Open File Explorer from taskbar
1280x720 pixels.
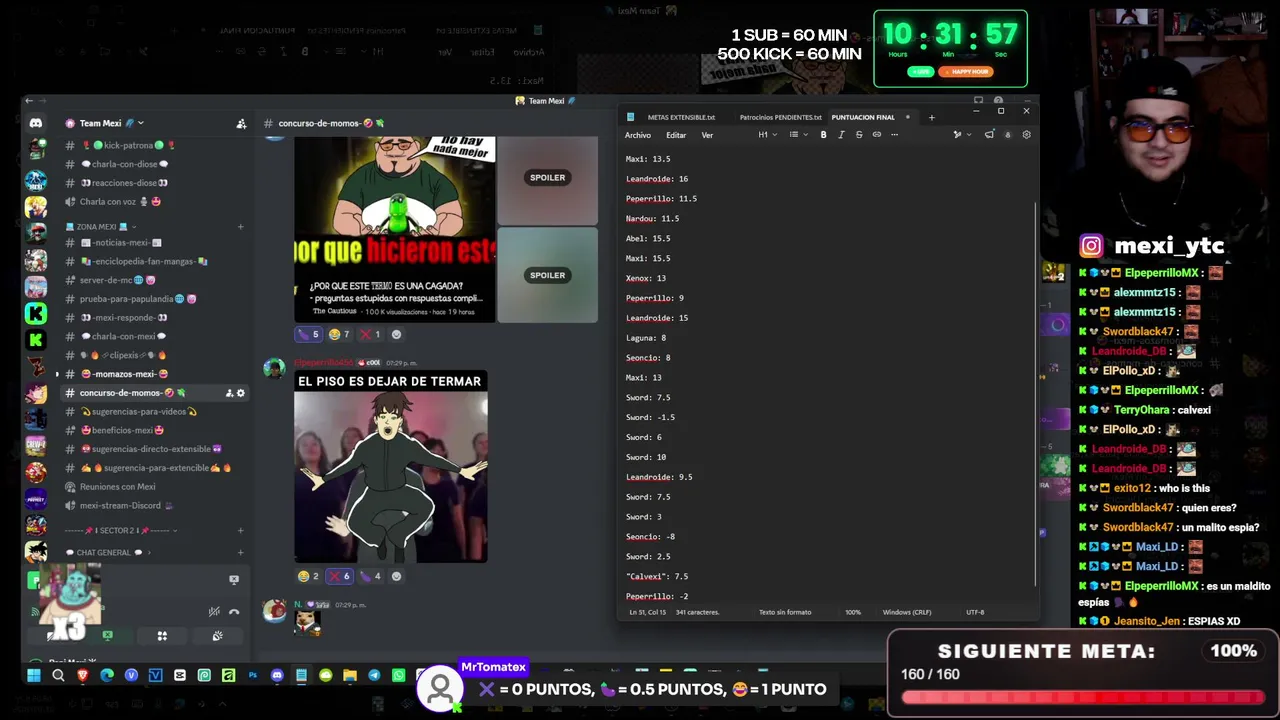[x=350, y=675]
